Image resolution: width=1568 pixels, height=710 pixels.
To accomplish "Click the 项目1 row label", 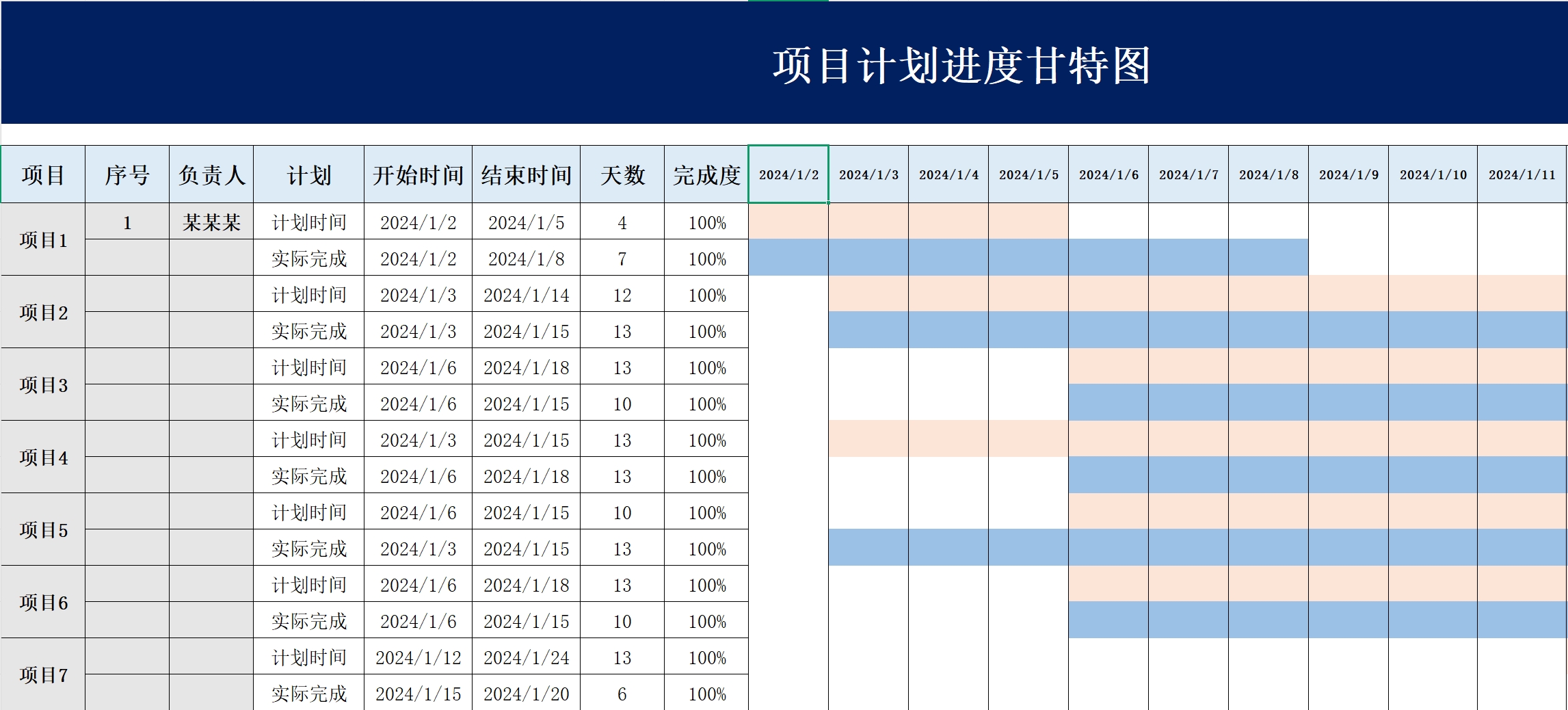I will [x=43, y=239].
